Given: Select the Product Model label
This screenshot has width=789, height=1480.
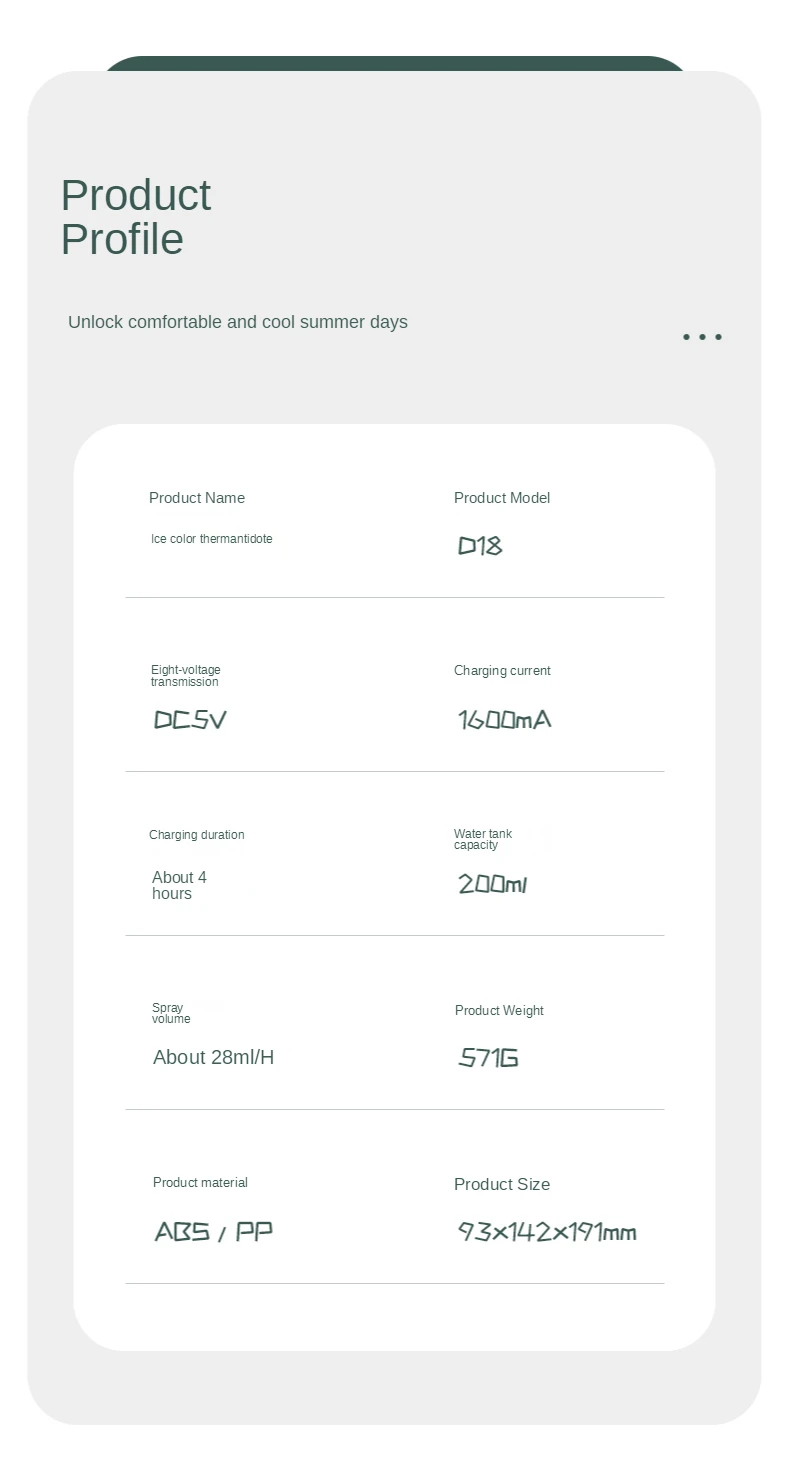Looking at the screenshot, I should pyautogui.click(x=502, y=498).
